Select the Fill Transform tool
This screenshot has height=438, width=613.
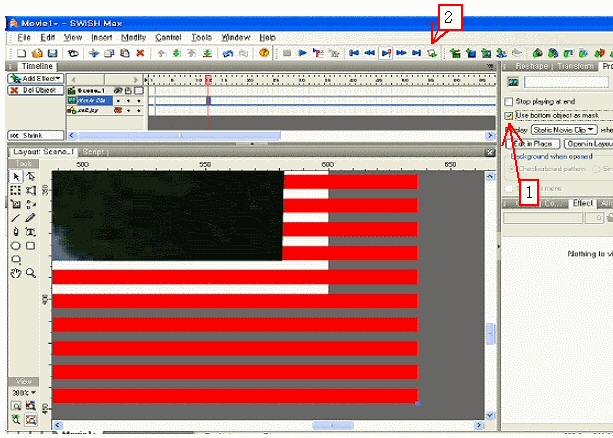coord(16,204)
